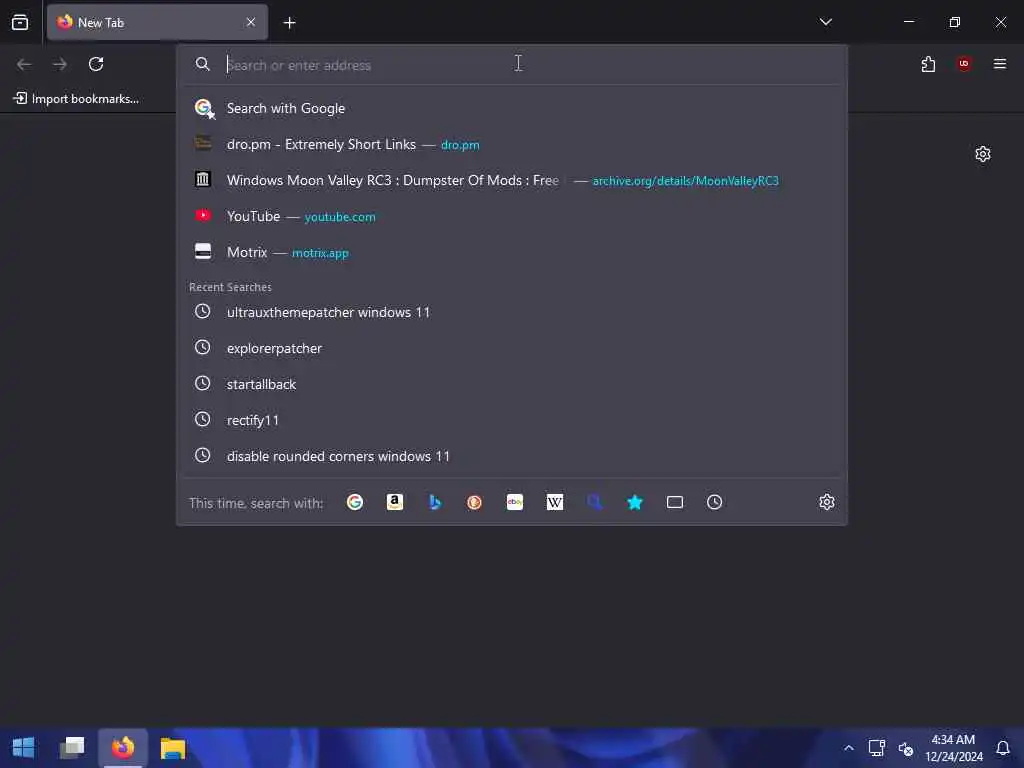This screenshot has height=768, width=1024.
Task: Open Windows Moon Valley RC3 archive.org suggestion
Action: coord(512,180)
